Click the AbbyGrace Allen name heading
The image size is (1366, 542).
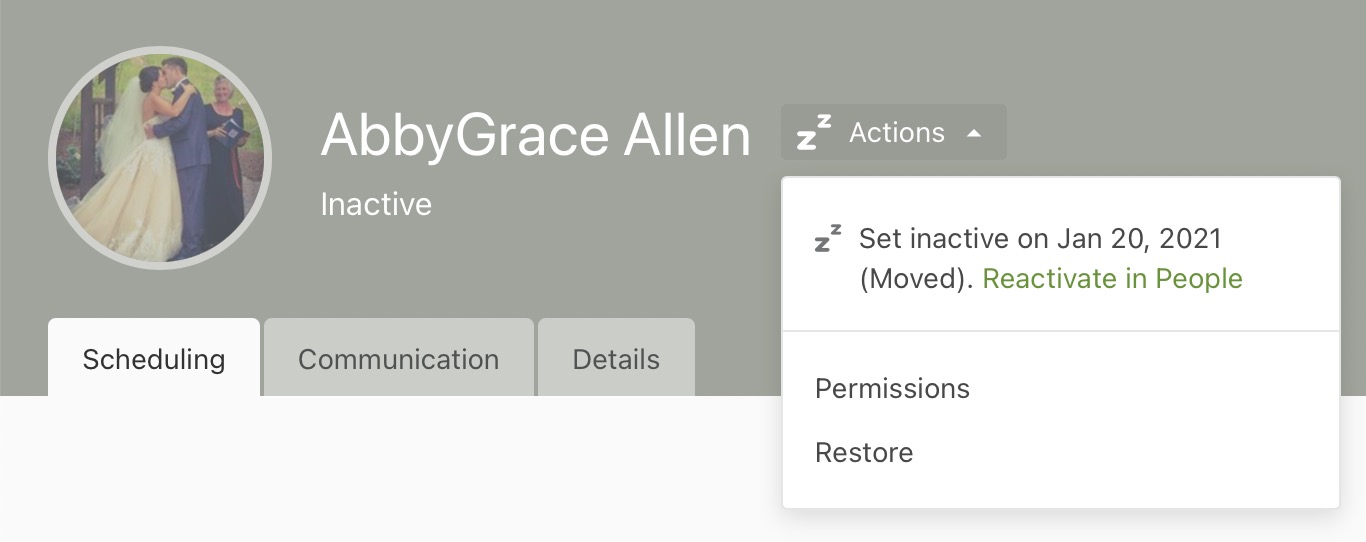click(535, 135)
